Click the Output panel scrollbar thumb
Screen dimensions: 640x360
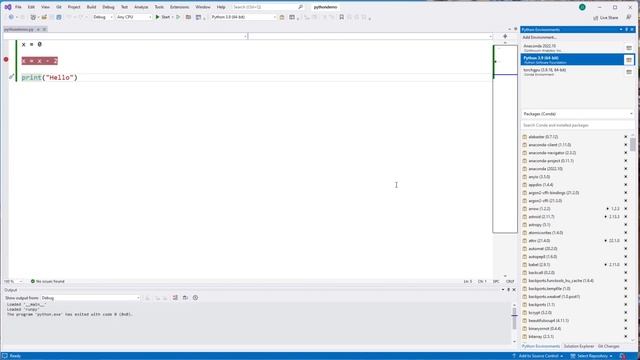(514, 318)
